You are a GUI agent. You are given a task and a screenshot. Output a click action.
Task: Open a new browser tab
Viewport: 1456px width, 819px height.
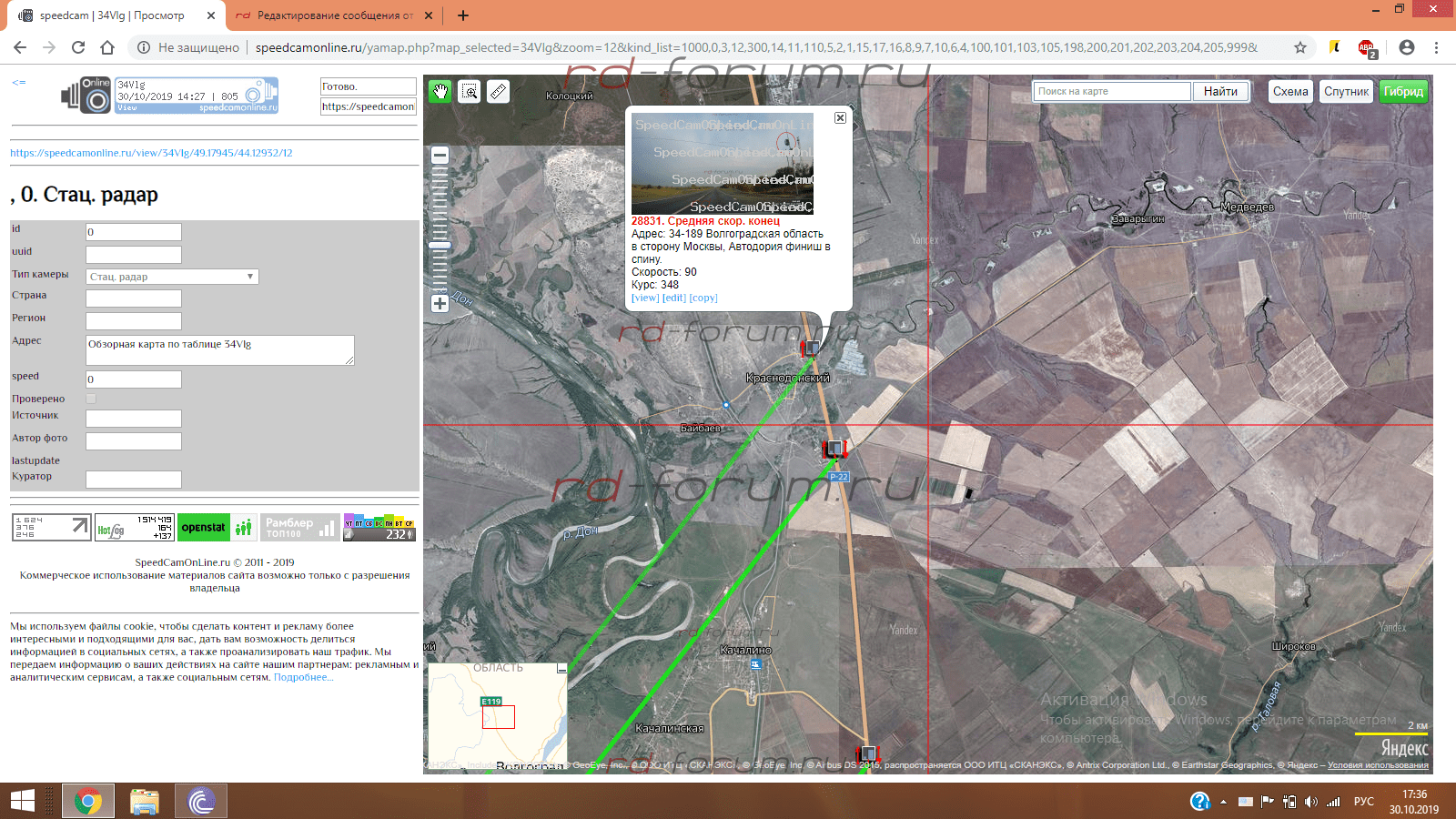click(463, 15)
